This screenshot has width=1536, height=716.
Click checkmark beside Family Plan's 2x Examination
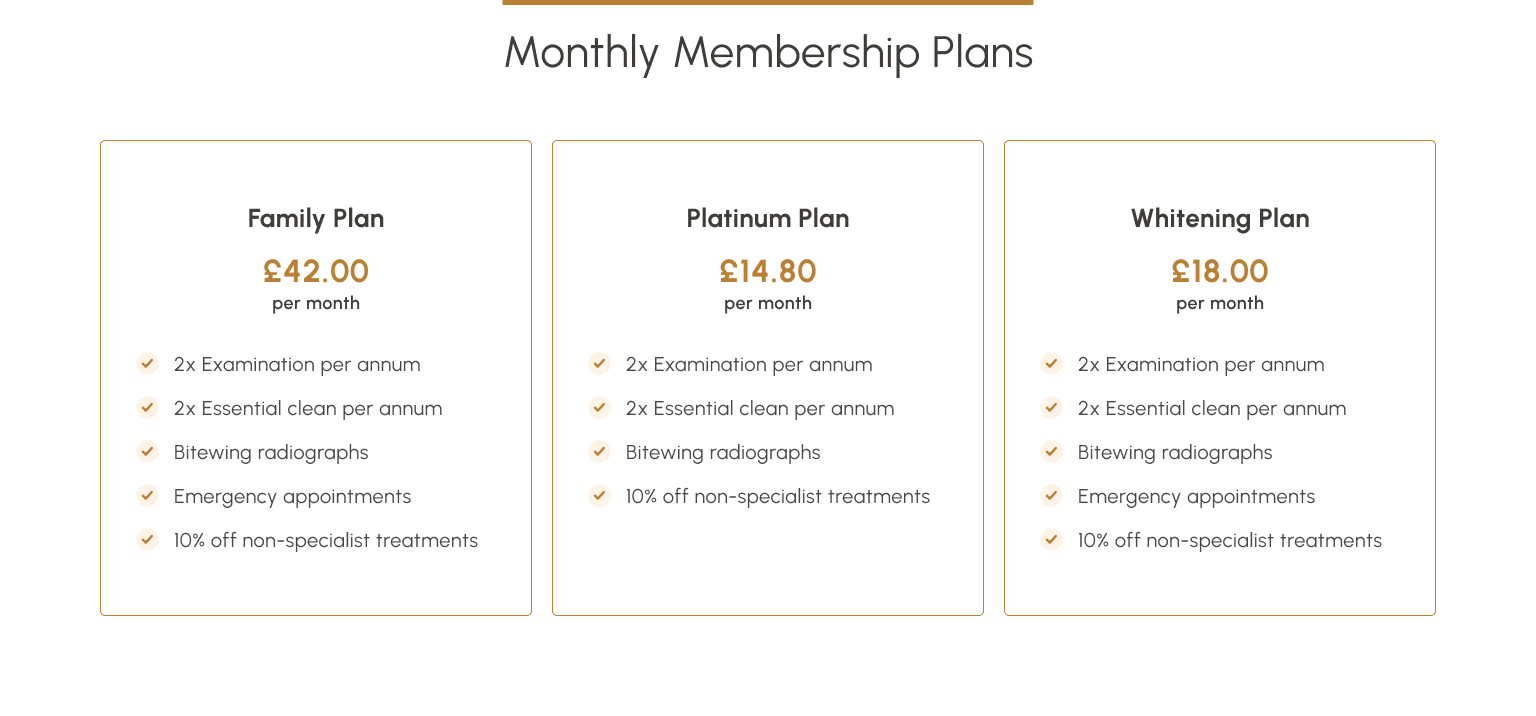(147, 363)
